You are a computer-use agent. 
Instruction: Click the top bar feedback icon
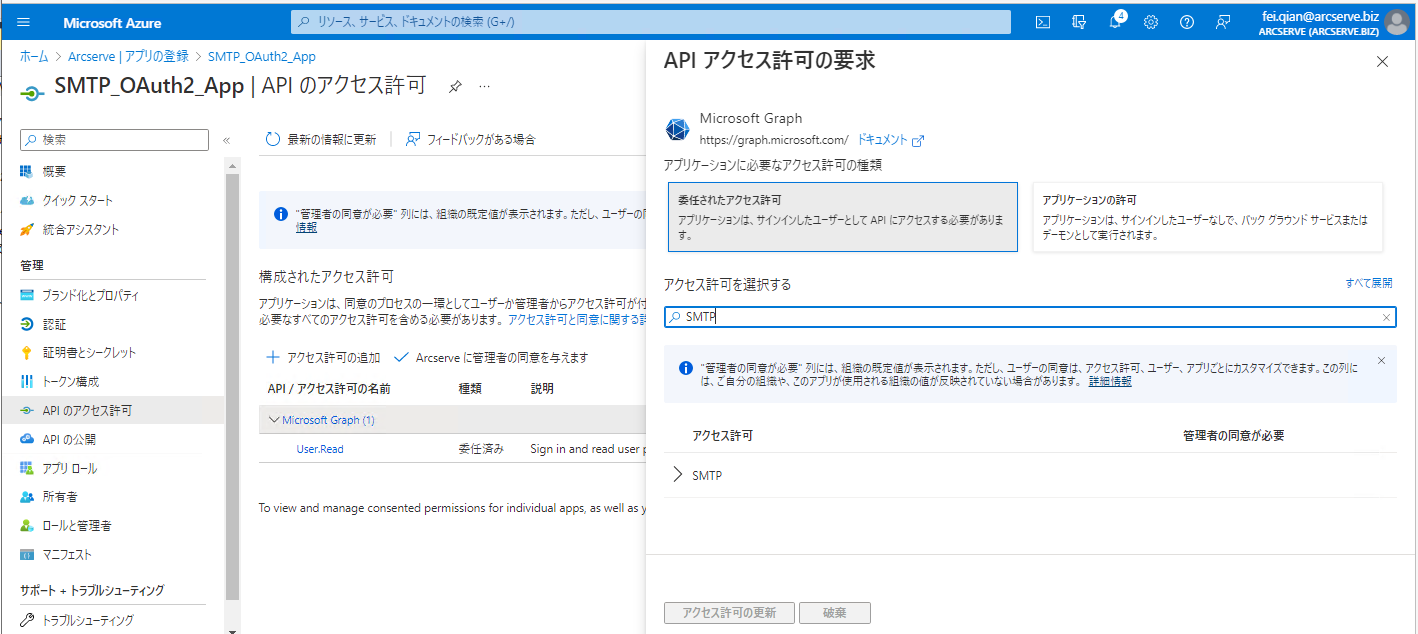(x=1222, y=22)
